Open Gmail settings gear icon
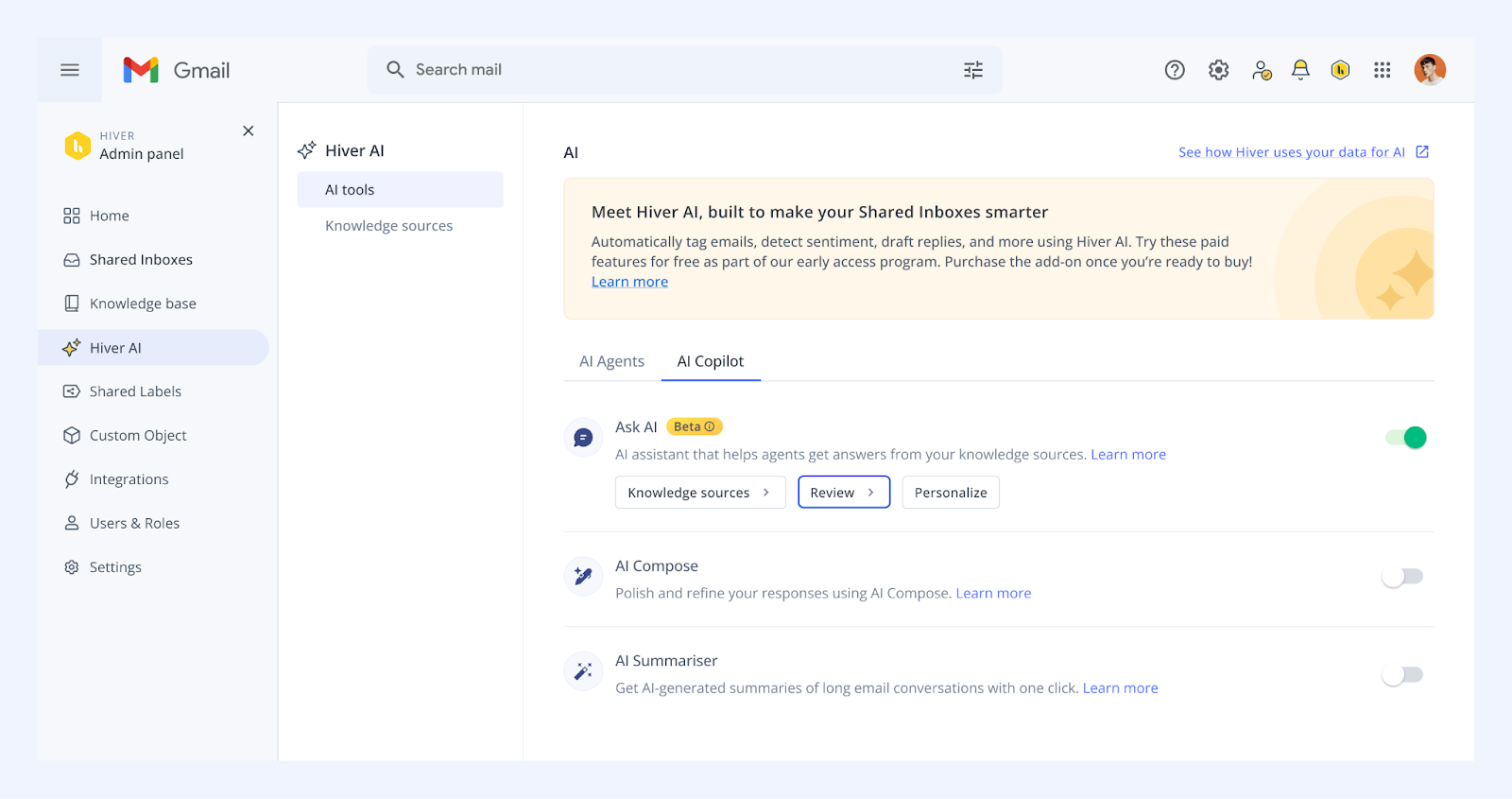Image resolution: width=1512 pixels, height=799 pixels. (1219, 70)
